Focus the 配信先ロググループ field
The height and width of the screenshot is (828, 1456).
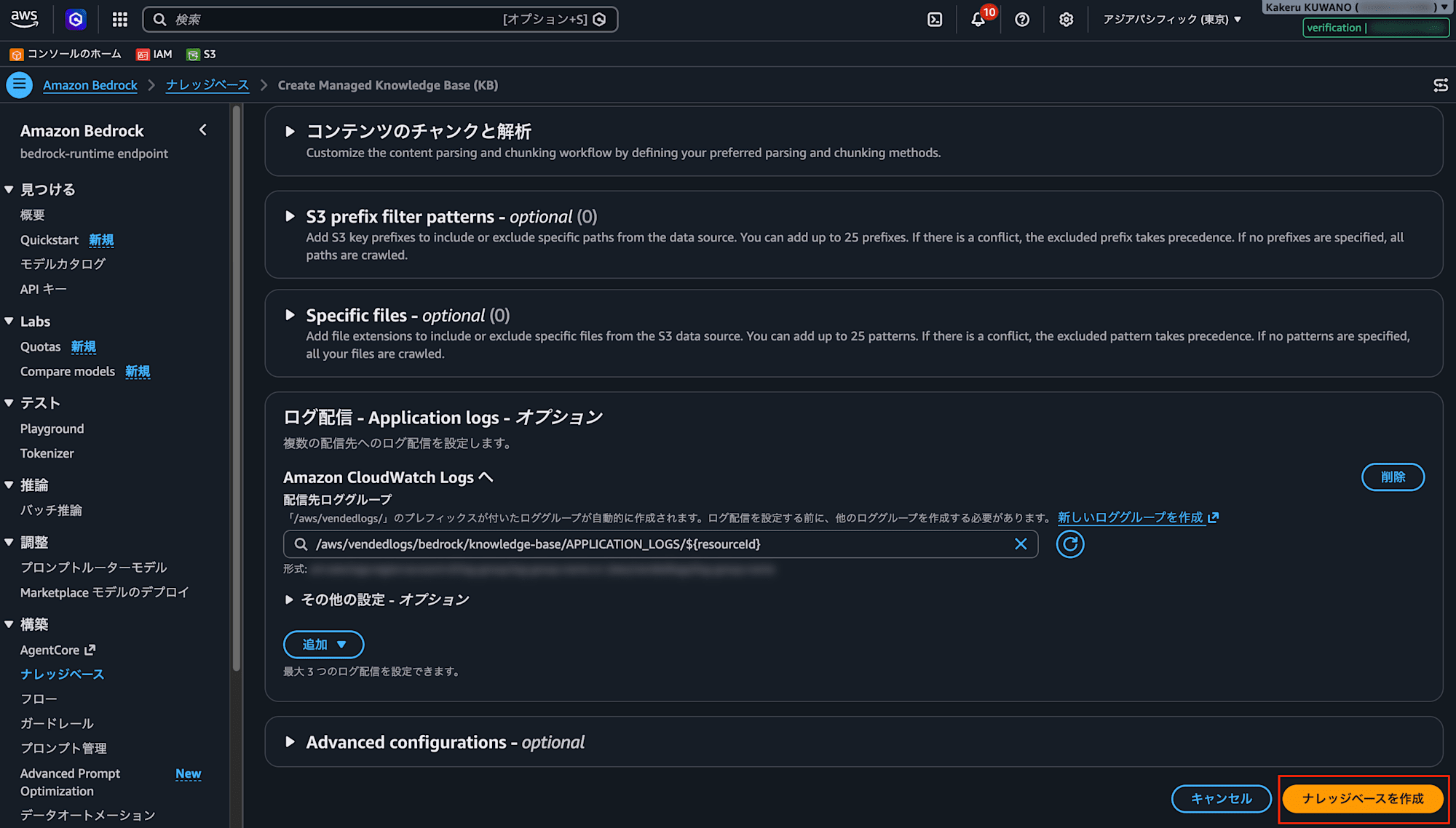click(660, 544)
